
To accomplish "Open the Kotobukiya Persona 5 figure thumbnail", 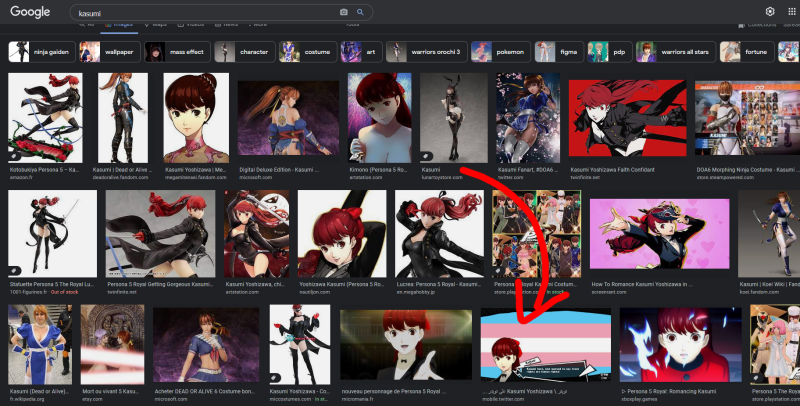I will (x=45, y=118).
